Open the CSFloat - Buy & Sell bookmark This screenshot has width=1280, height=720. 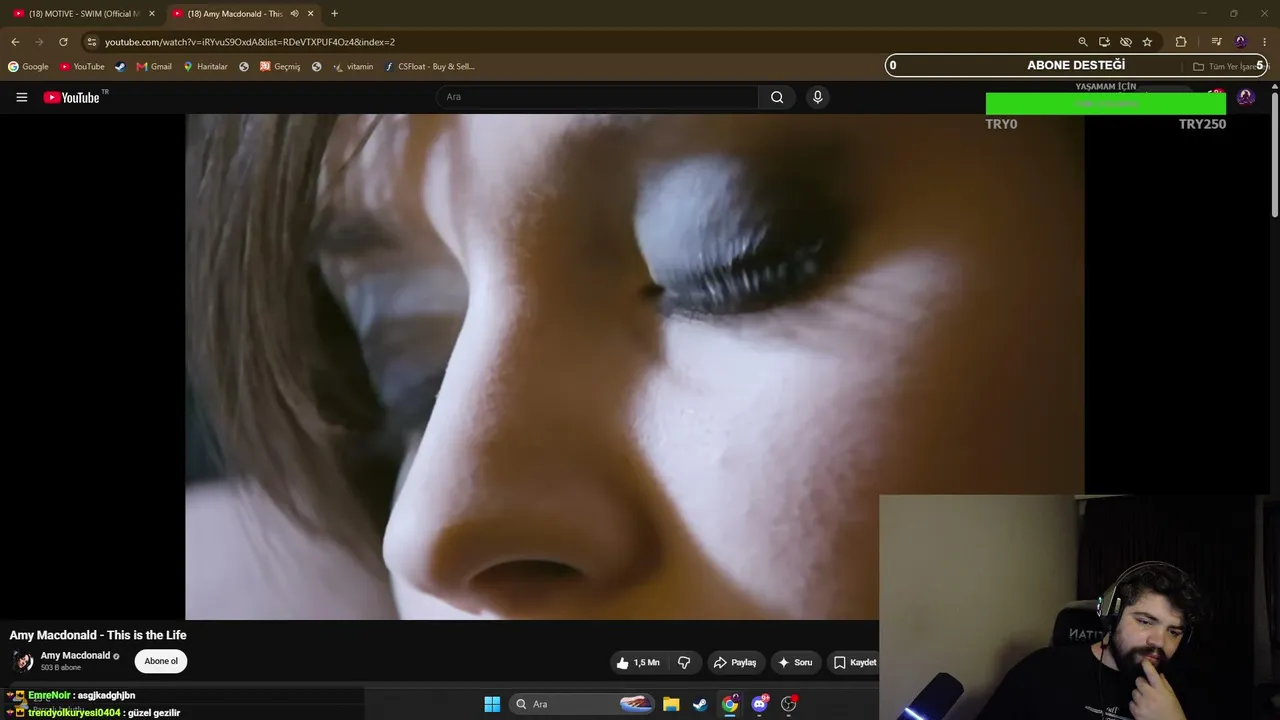pos(429,67)
